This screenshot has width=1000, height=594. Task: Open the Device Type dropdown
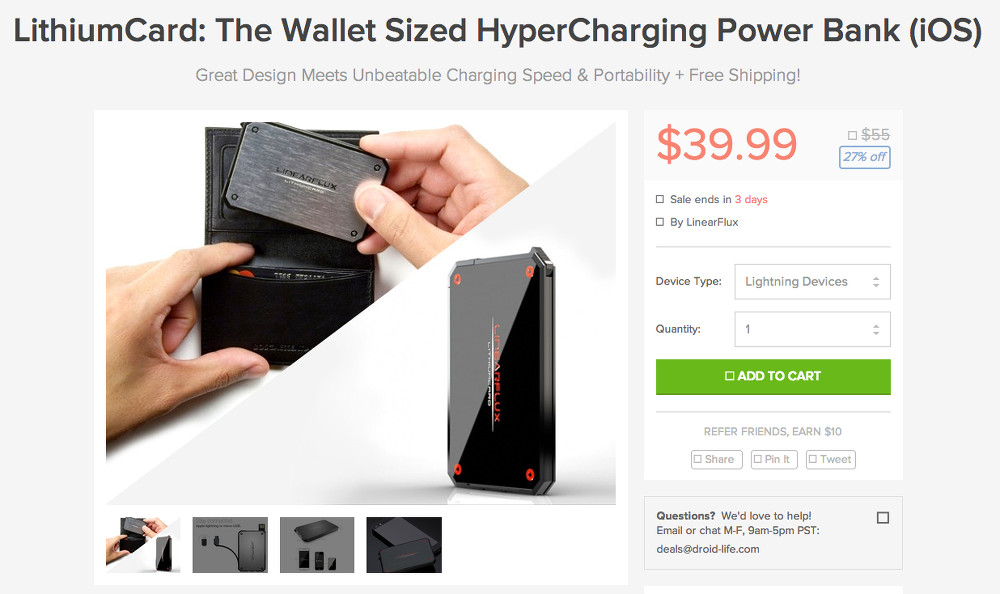[812, 281]
